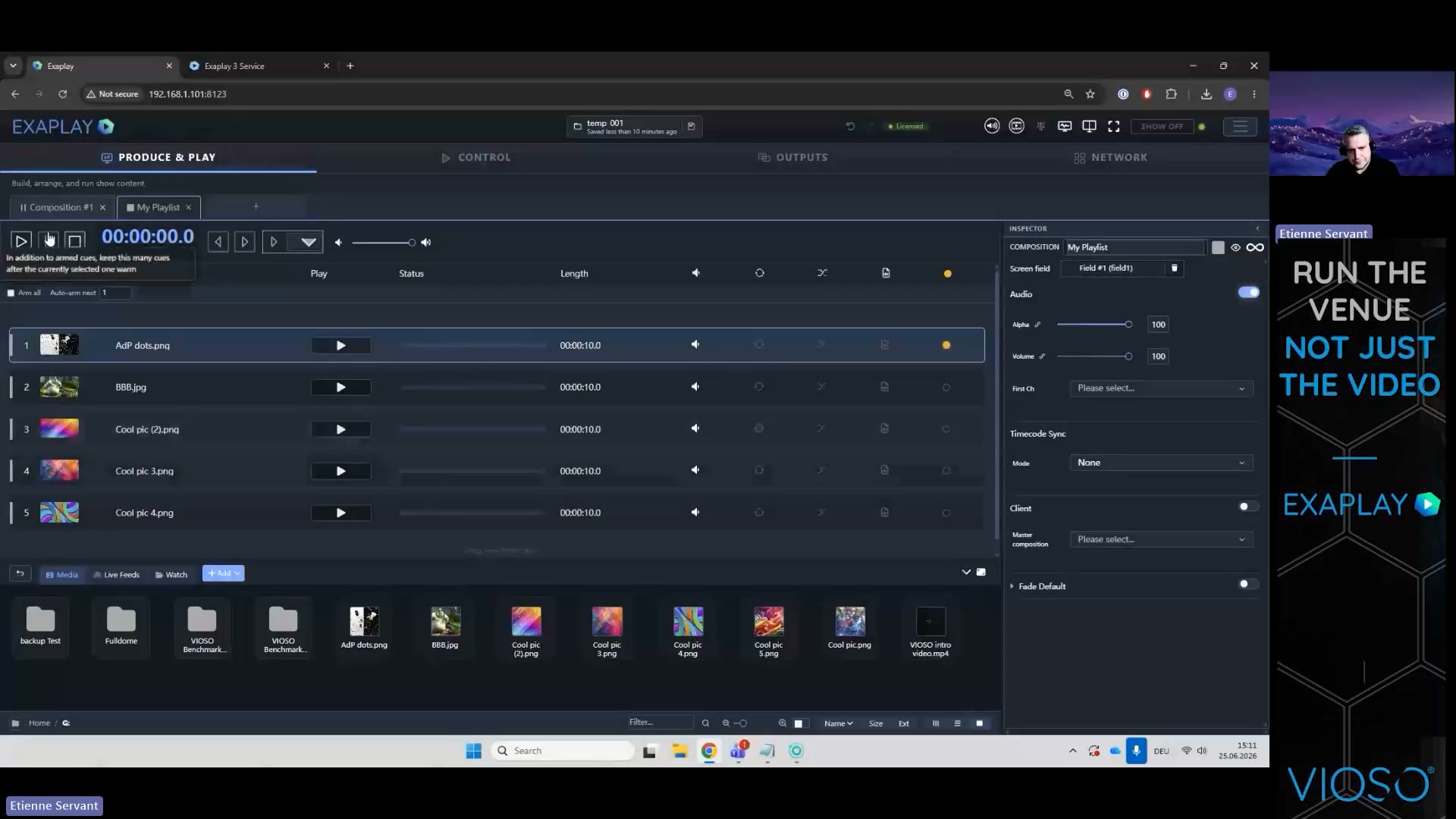Click loop icon in Cool pic 3.png row
1456x819 pixels.
(759, 471)
